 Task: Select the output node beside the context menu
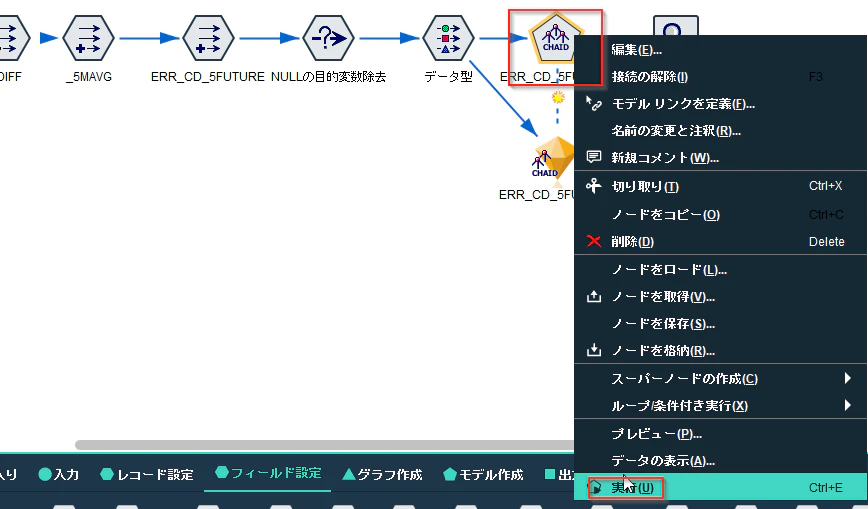coord(675,26)
